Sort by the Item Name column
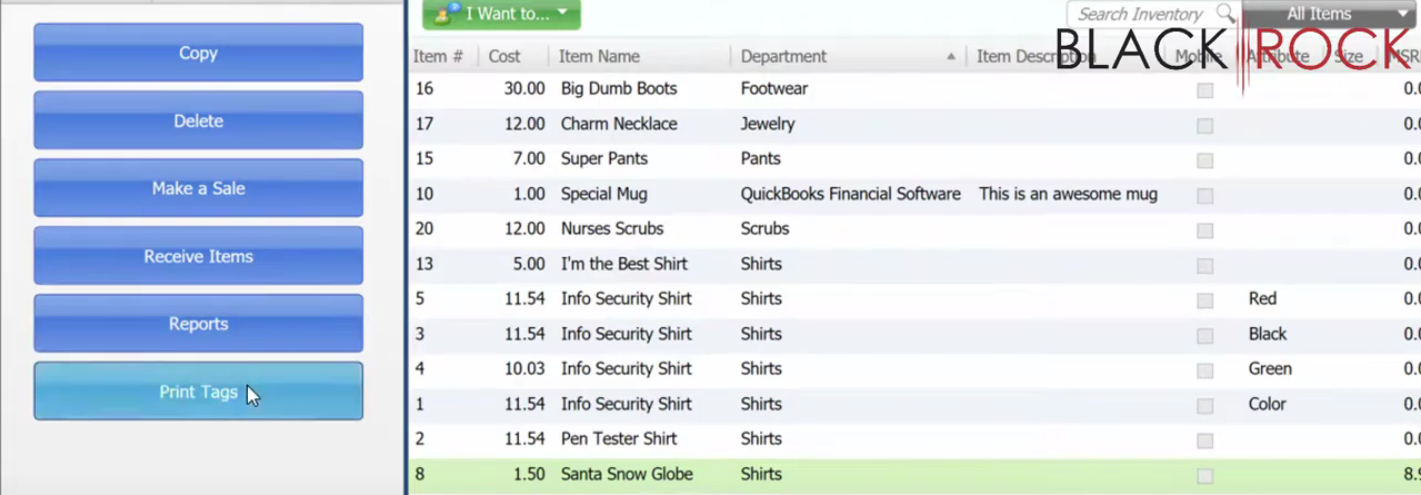The width and height of the screenshot is (1421, 495). (x=600, y=57)
